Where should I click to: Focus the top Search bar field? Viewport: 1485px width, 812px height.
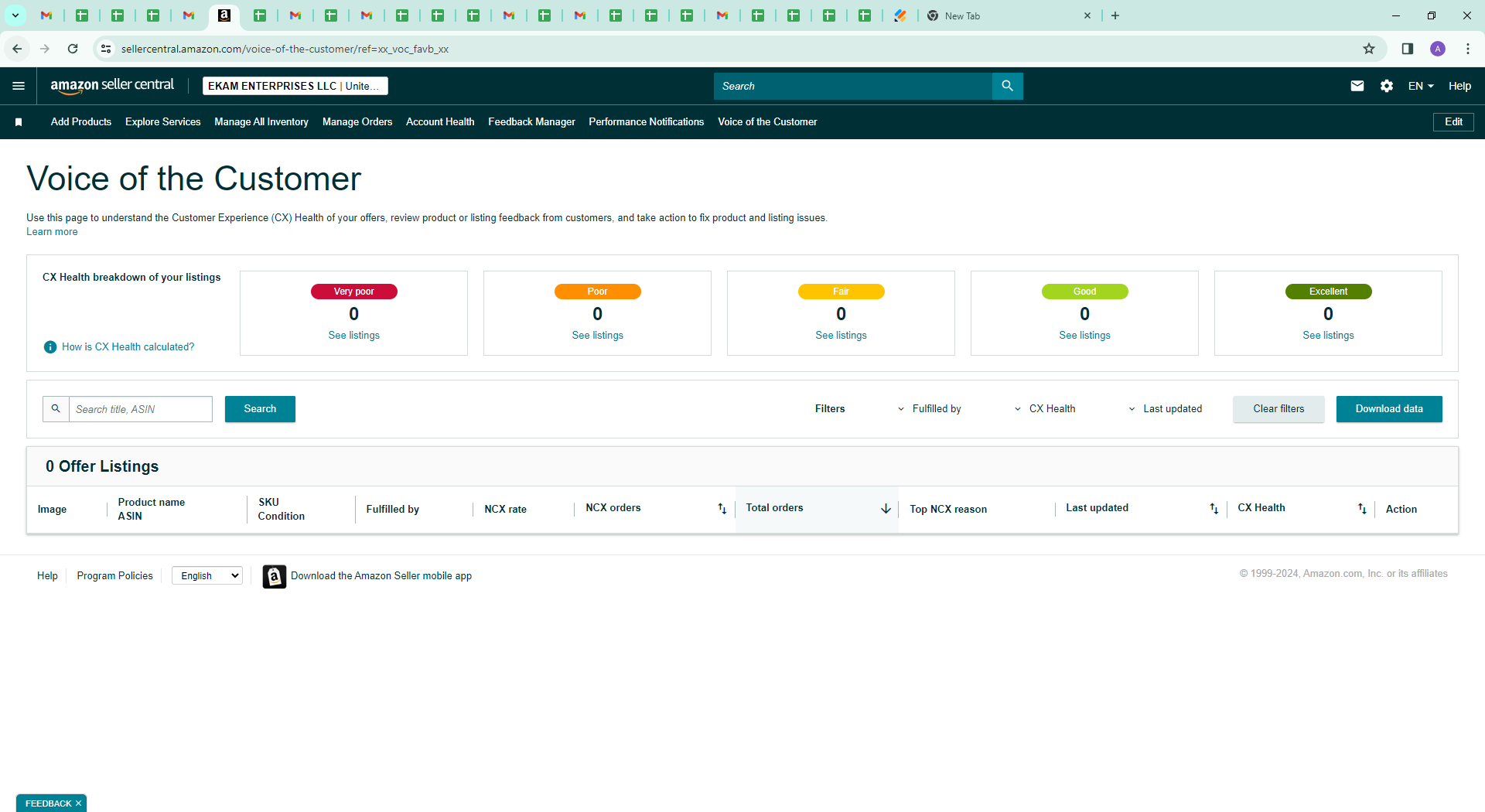coord(852,86)
